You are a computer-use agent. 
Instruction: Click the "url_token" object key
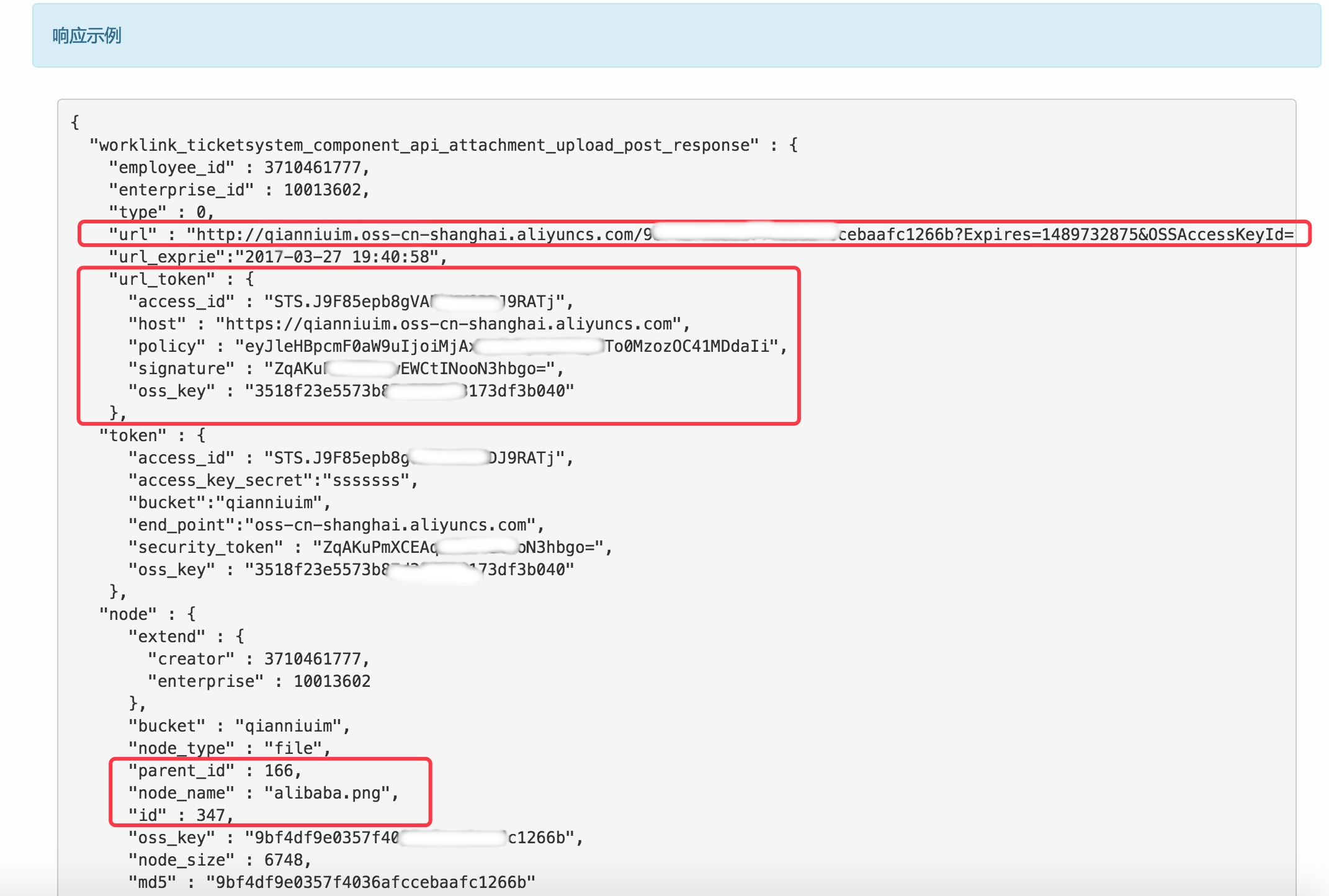tap(161, 279)
